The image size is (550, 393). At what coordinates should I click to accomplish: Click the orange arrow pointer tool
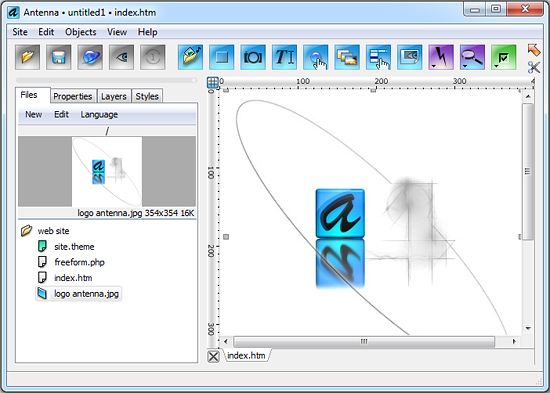click(x=534, y=50)
